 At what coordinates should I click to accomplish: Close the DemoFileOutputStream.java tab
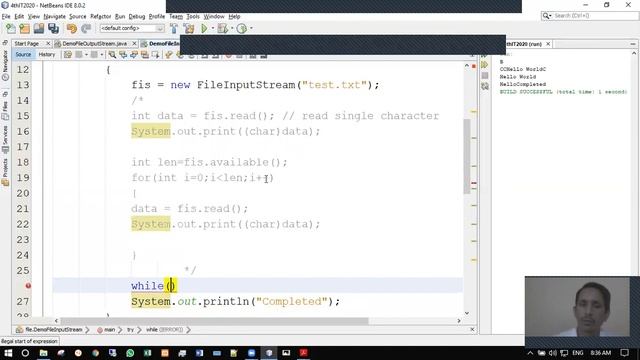click(x=134, y=44)
